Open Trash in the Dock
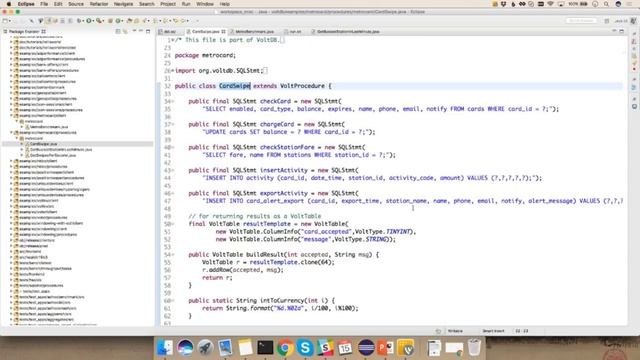This screenshot has width=640, height=360. 474,348
